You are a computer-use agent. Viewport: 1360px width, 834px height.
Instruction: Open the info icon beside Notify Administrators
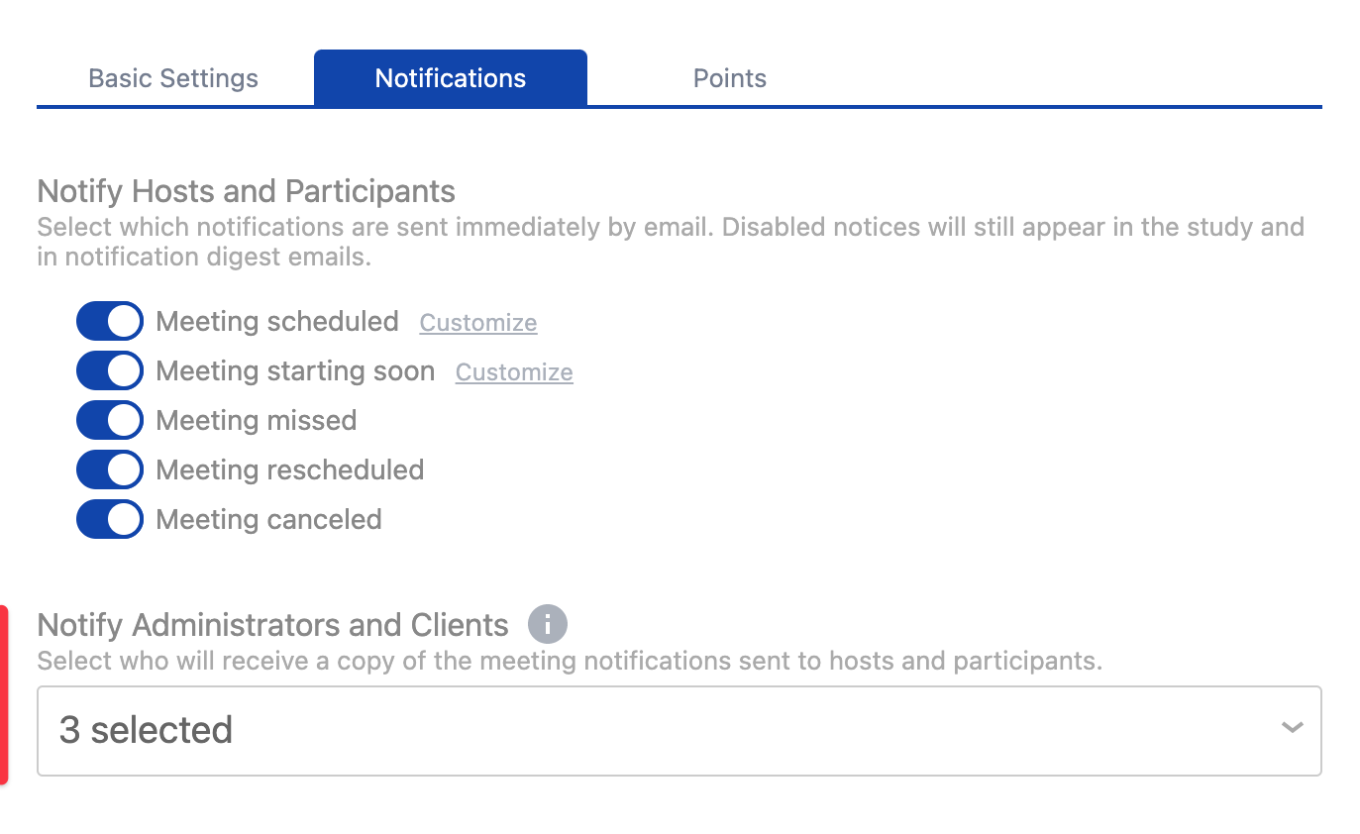pos(548,625)
